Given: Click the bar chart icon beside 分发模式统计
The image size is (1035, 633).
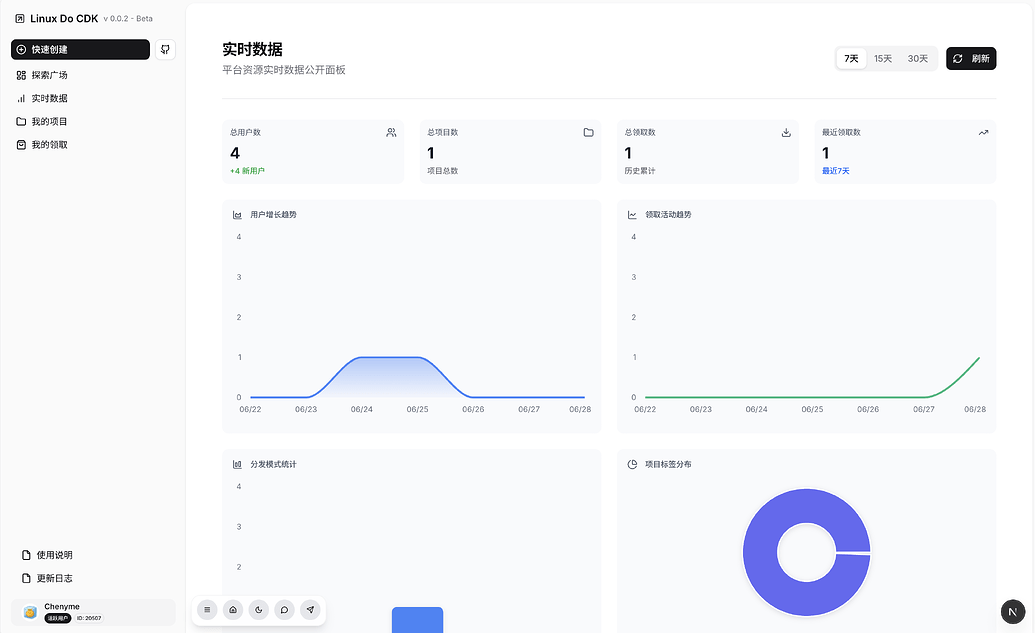Looking at the screenshot, I should 237,465.
